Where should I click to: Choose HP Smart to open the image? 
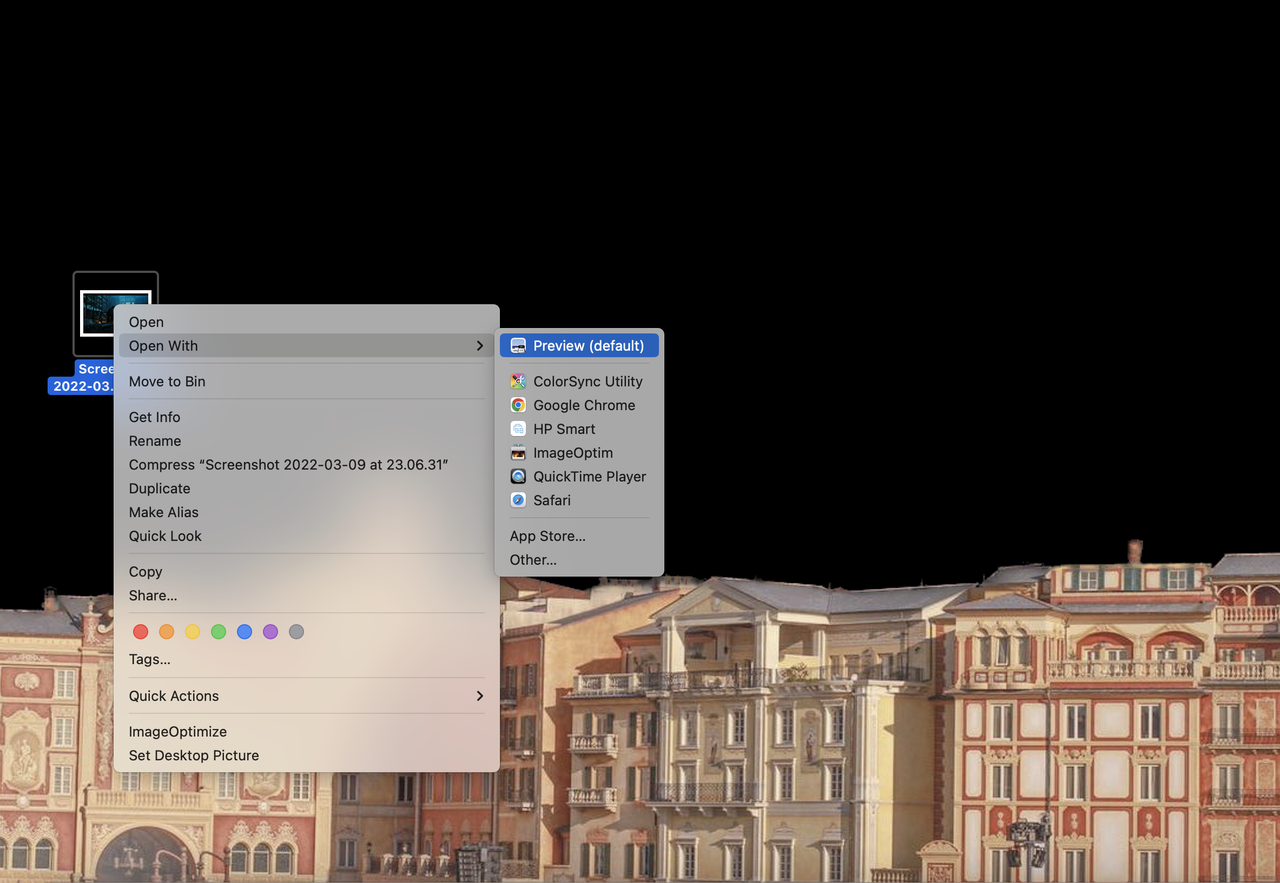pyautogui.click(x=563, y=428)
